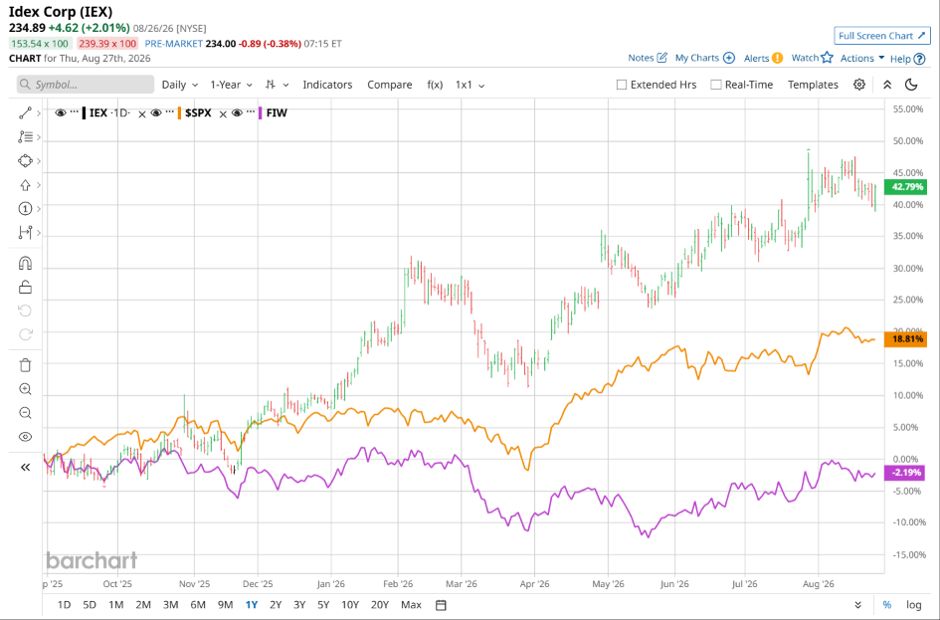
Task: Select the arrow marker tool
Action: tap(25, 185)
